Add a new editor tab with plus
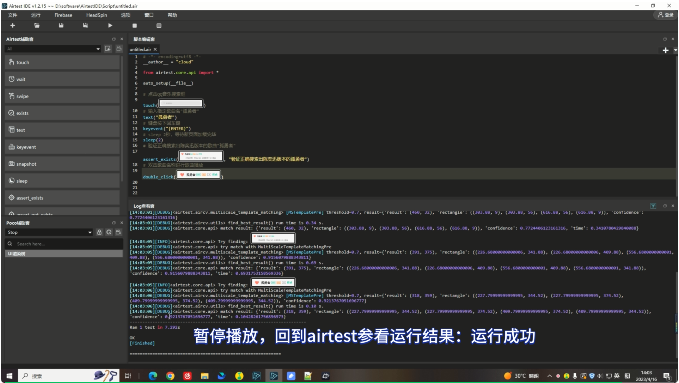The width and height of the screenshot is (679, 383). [x=666, y=50]
